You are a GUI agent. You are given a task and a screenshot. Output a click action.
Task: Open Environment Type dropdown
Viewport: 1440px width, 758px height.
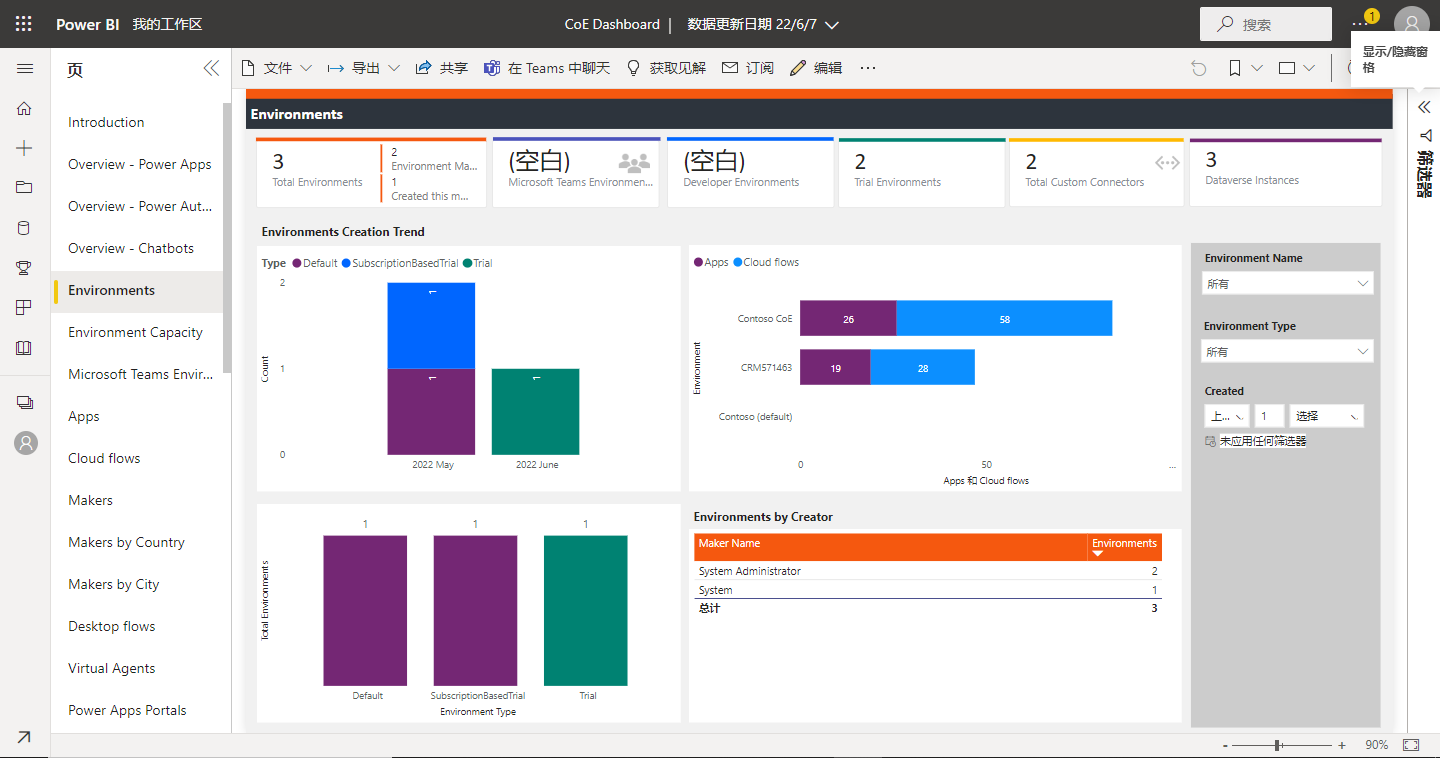pyautogui.click(x=1287, y=352)
